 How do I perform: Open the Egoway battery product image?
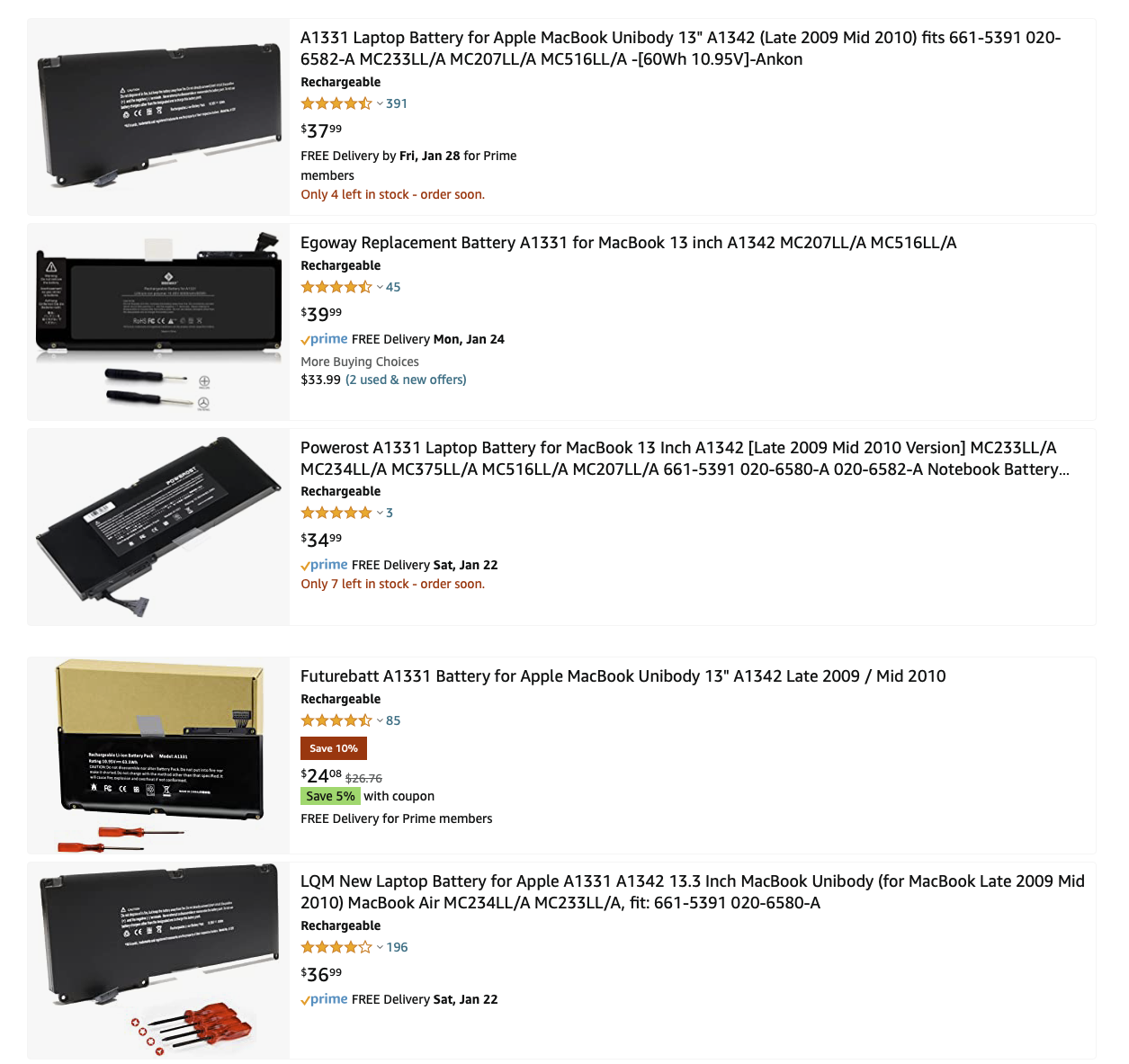[x=158, y=322]
